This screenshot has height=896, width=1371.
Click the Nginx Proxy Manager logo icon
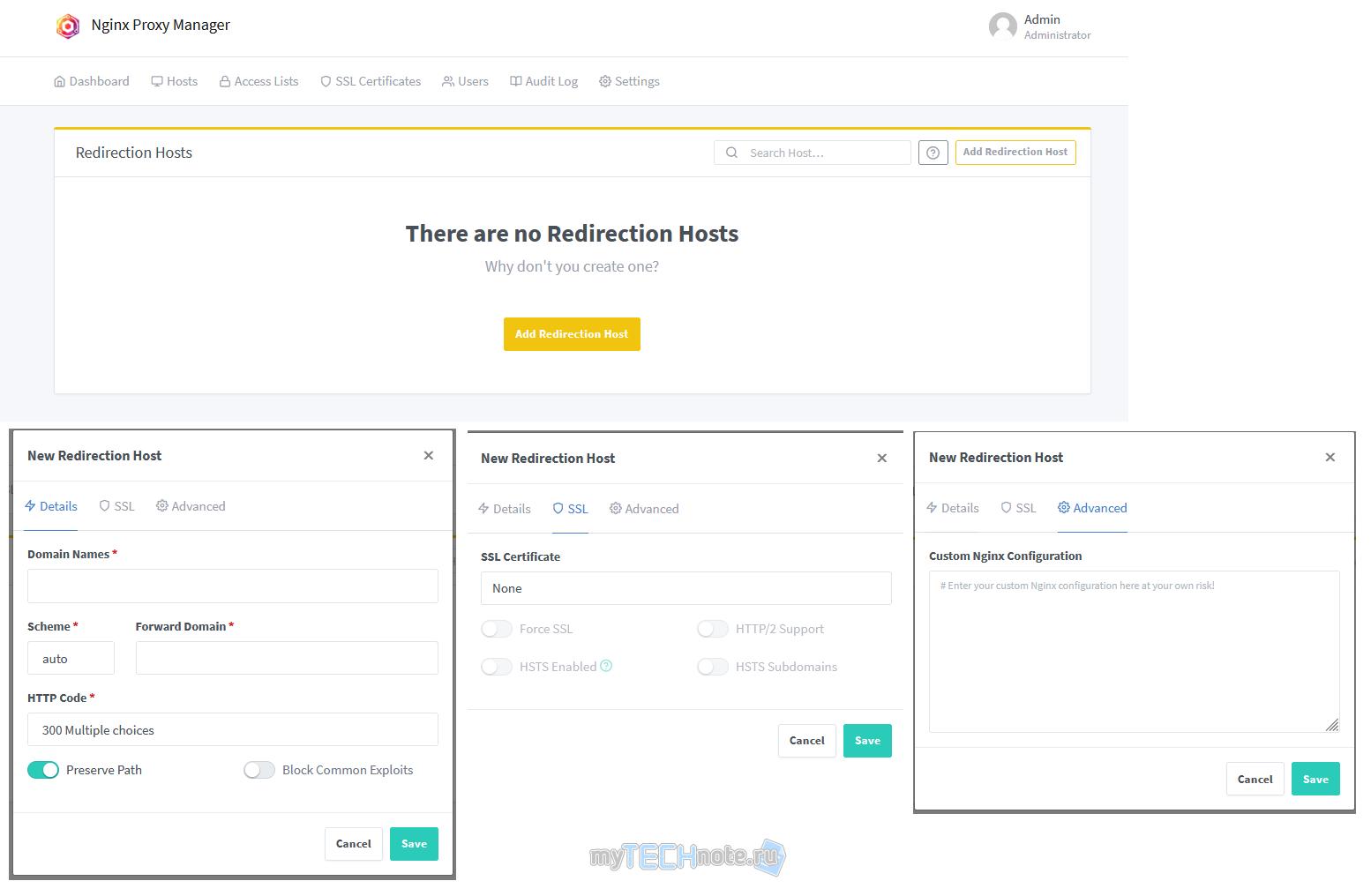(68, 26)
